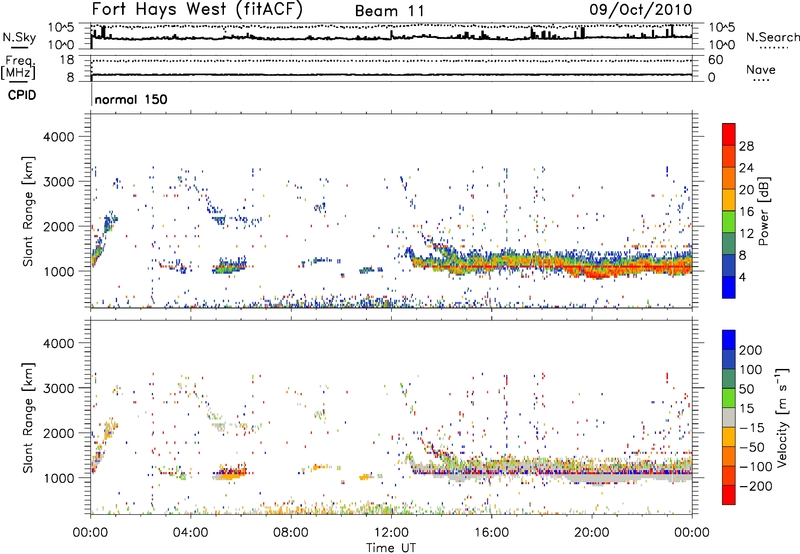Select the N.Search legend label
This screenshot has width=800, height=554.
[773, 37]
